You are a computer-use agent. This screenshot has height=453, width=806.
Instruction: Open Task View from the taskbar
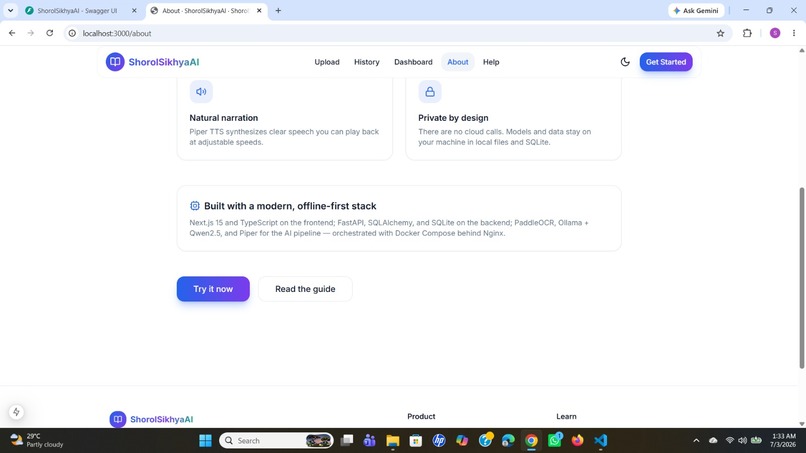(x=347, y=441)
